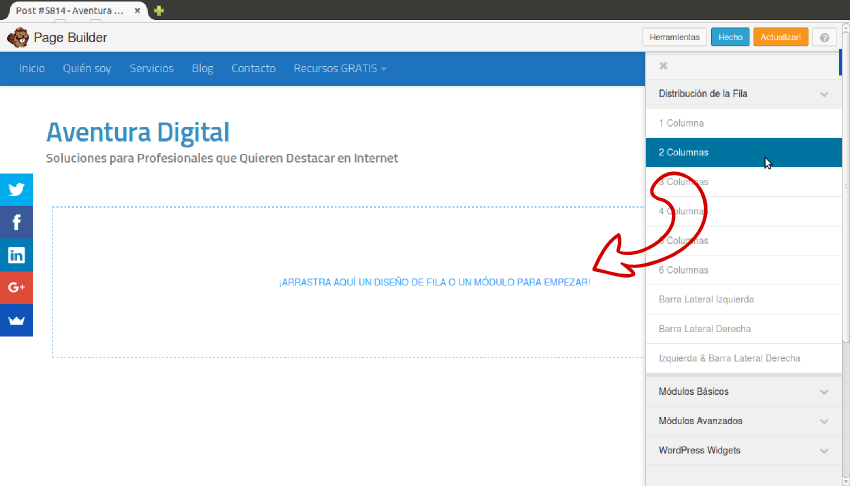Open the Blog menu item

[x=202, y=69]
